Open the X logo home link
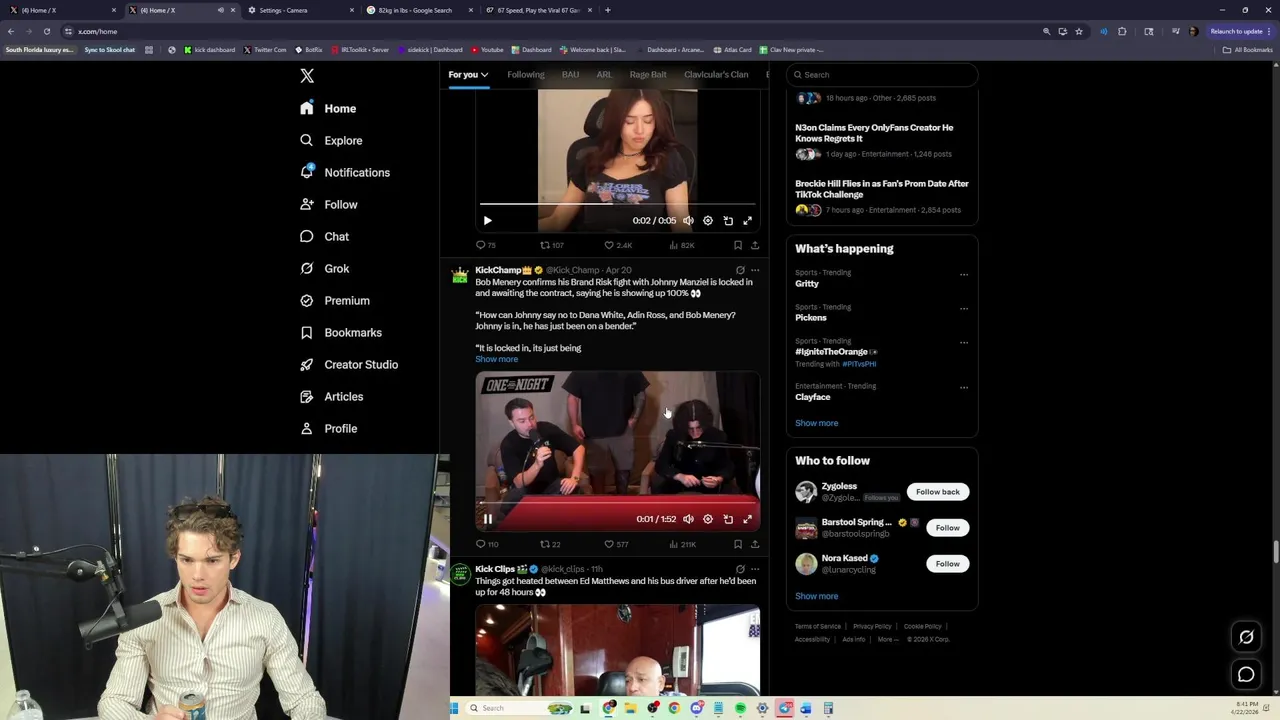 coord(307,76)
